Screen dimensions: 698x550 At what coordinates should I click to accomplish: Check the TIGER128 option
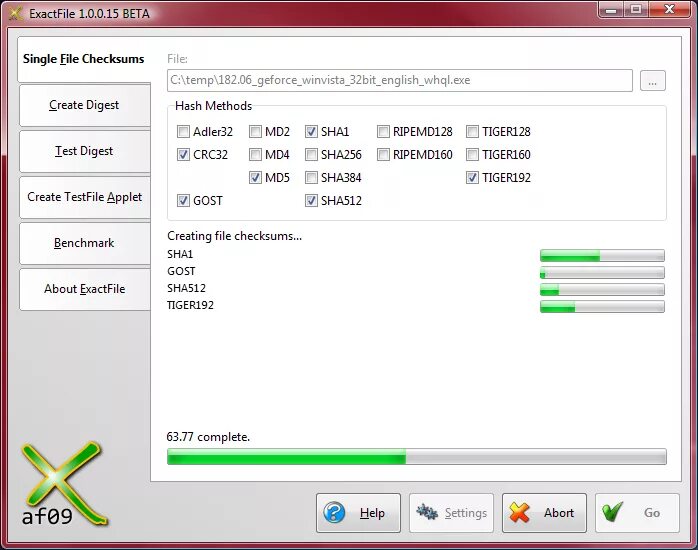click(x=472, y=131)
